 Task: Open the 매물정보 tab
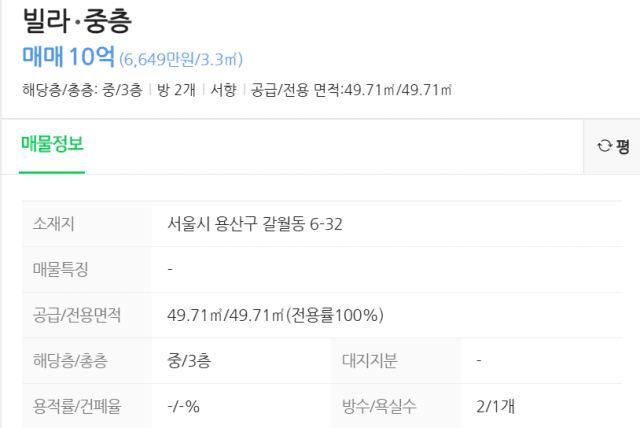click(x=52, y=144)
